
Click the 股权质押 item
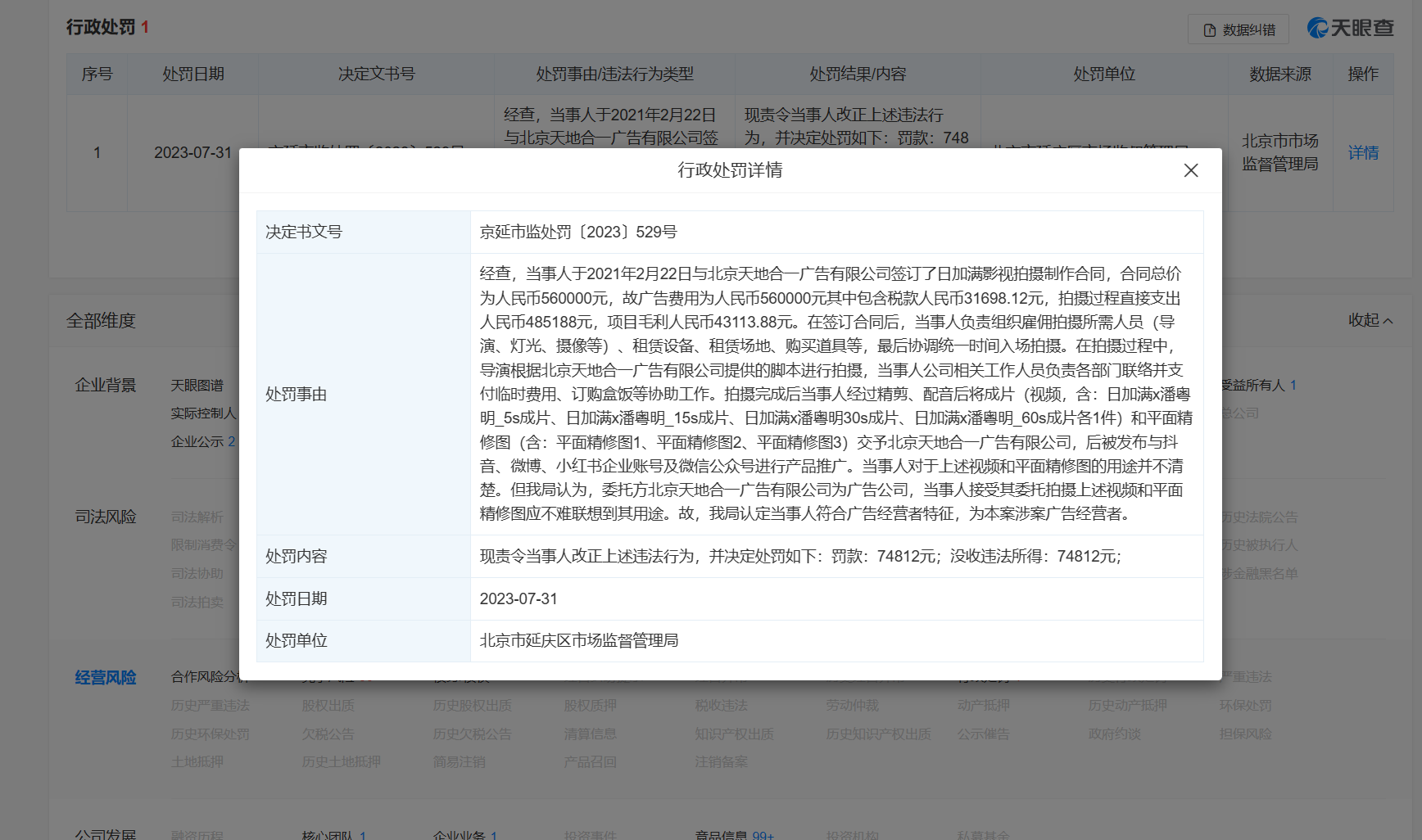tap(591, 705)
